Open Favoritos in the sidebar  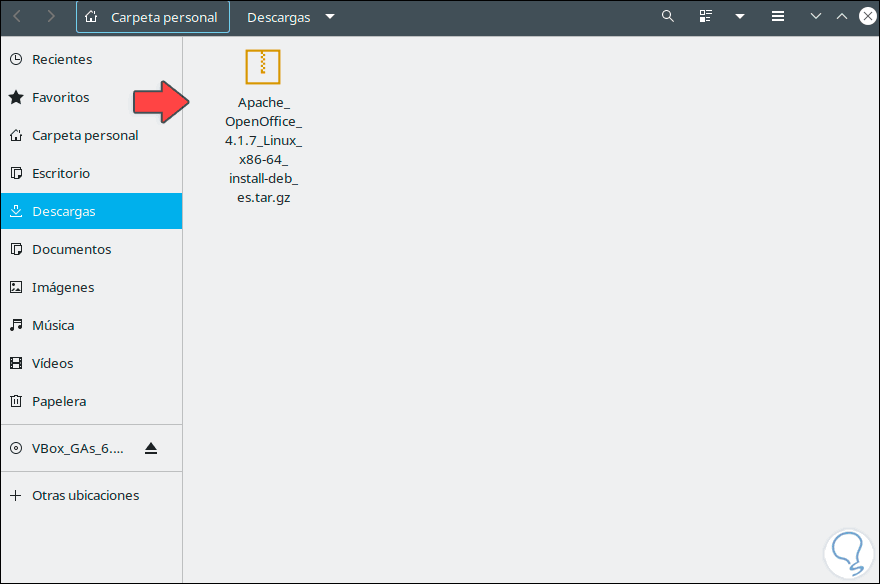tap(91, 98)
